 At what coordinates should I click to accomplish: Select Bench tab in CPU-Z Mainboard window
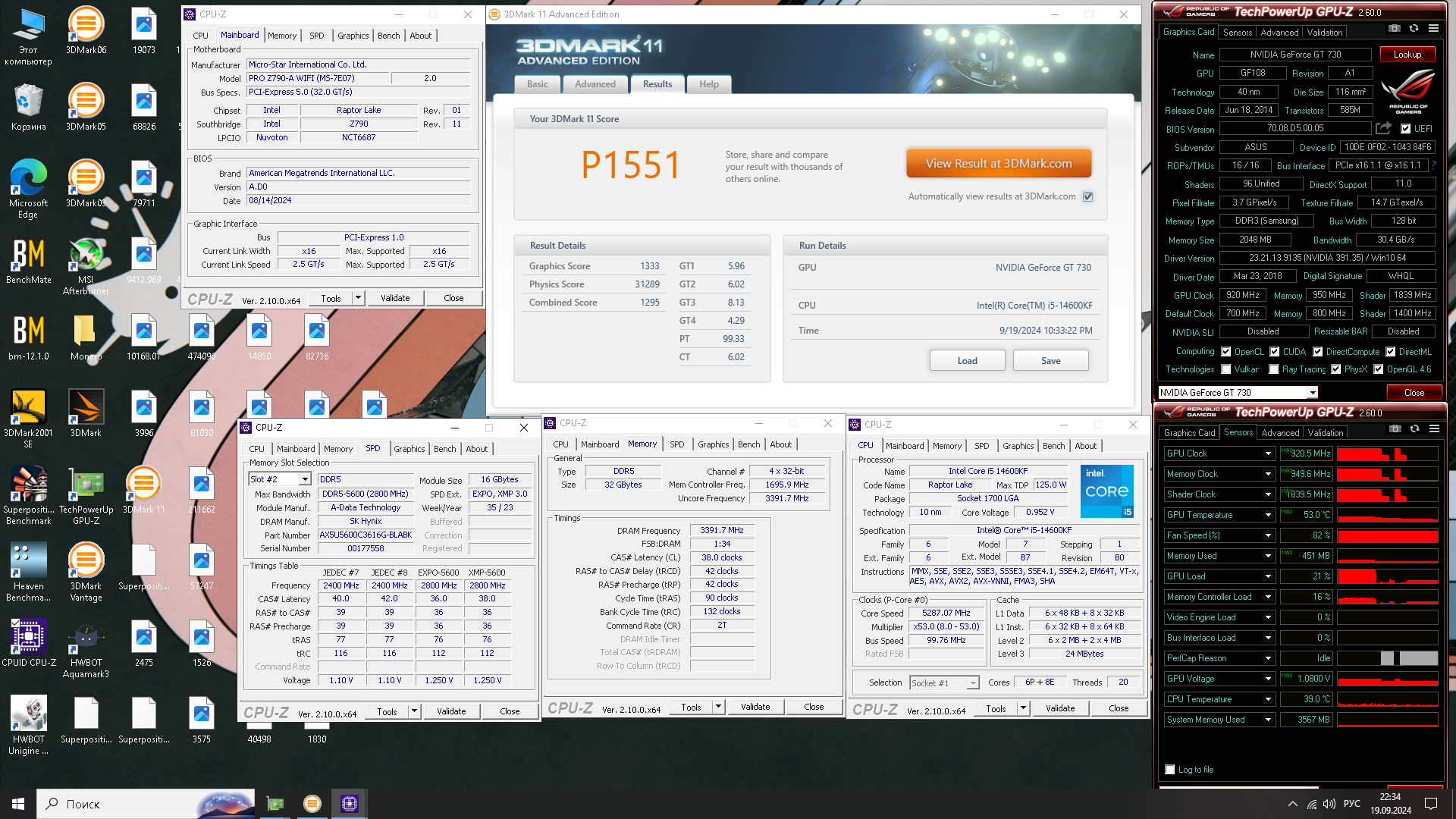[x=388, y=36]
